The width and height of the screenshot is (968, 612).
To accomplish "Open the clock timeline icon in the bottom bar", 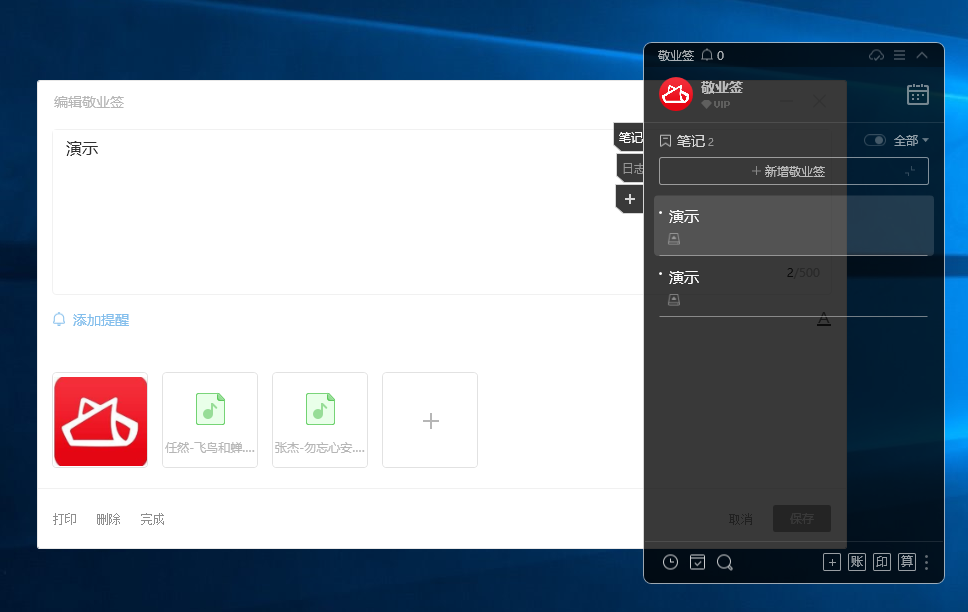I will [670, 562].
